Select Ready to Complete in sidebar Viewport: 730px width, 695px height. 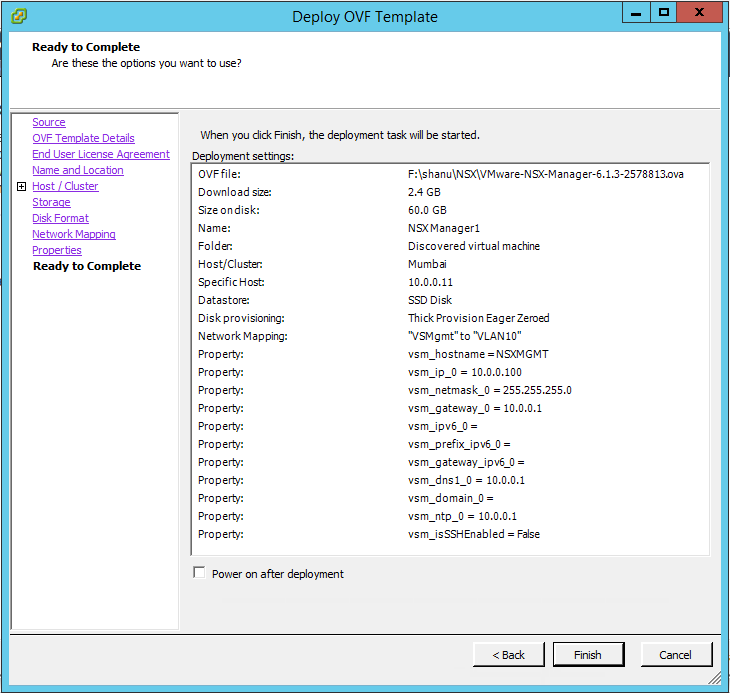coord(86,266)
